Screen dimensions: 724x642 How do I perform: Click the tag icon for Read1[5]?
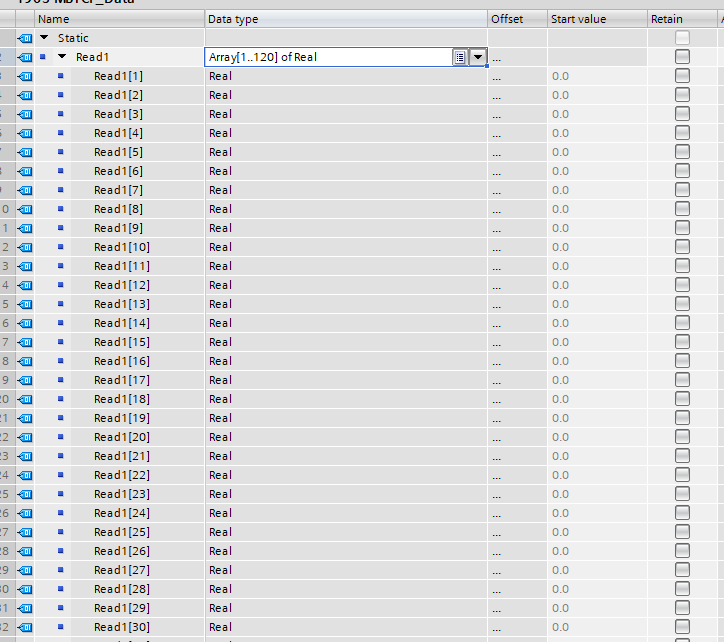[x=25, y=152]
